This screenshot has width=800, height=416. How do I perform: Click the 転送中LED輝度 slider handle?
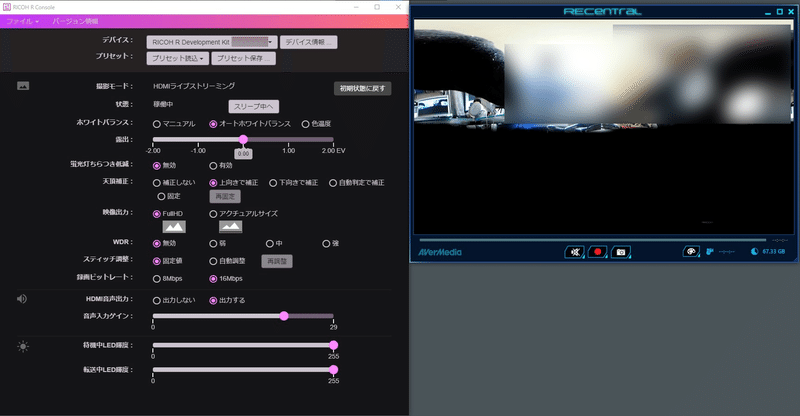coord(334,370)
